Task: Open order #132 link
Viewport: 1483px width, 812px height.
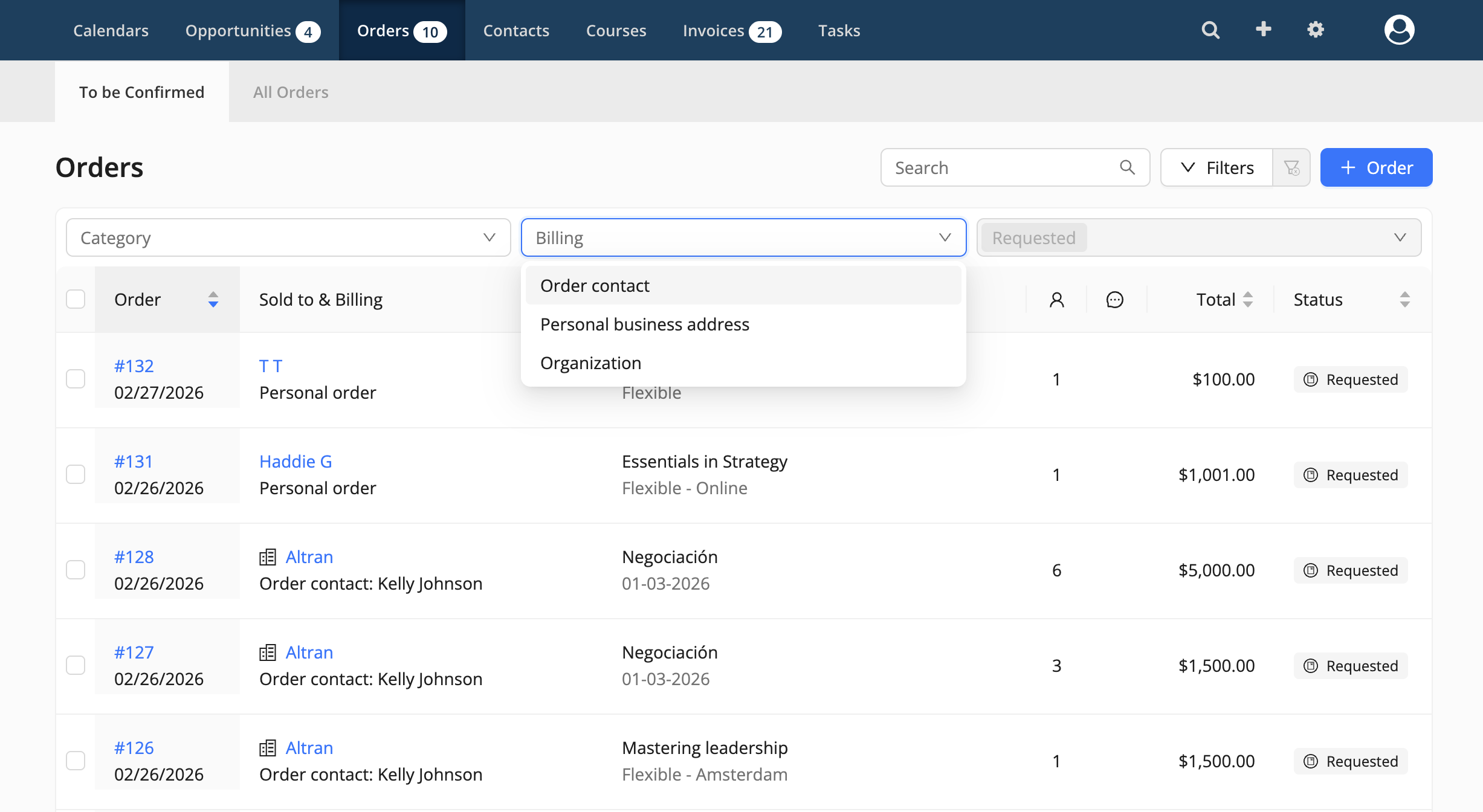Action: click(x=134, y=366)
